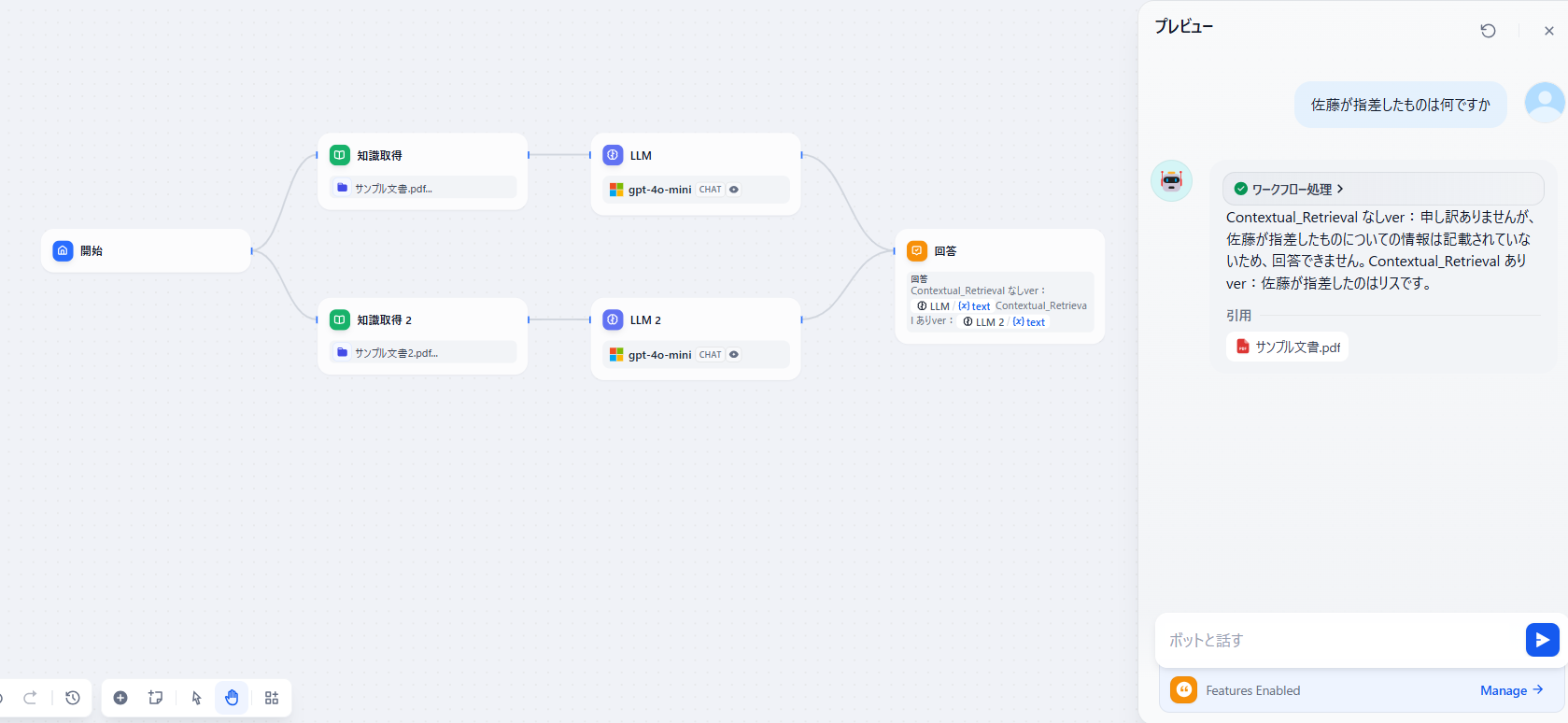Toggle the vision eye on LLM 2 node
Viewport: 1568px width, 723px height.
[x=734, y=355]
